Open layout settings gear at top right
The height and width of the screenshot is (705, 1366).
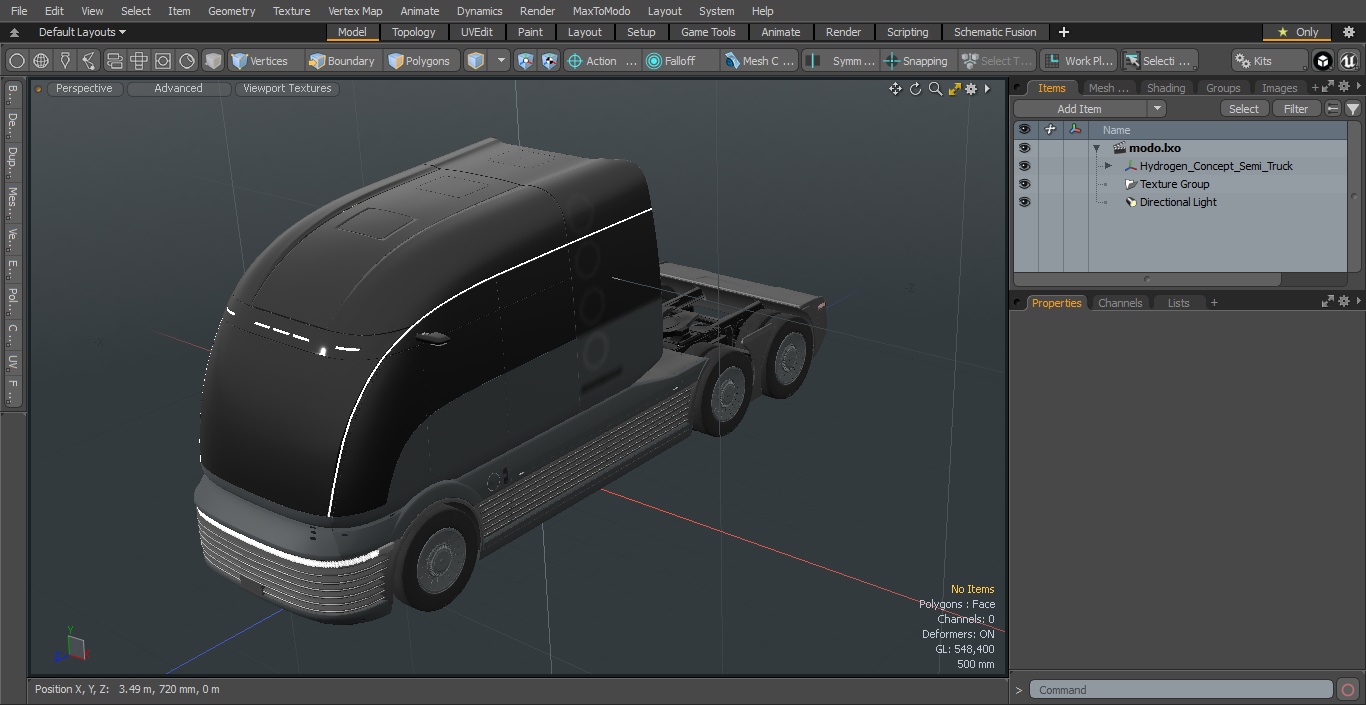1348,32
